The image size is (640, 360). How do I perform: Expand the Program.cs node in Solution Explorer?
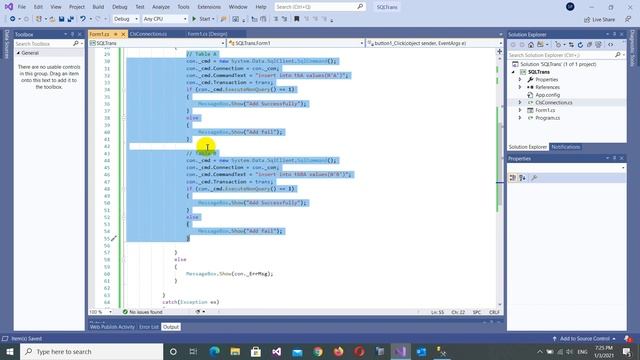click(520, 118)
